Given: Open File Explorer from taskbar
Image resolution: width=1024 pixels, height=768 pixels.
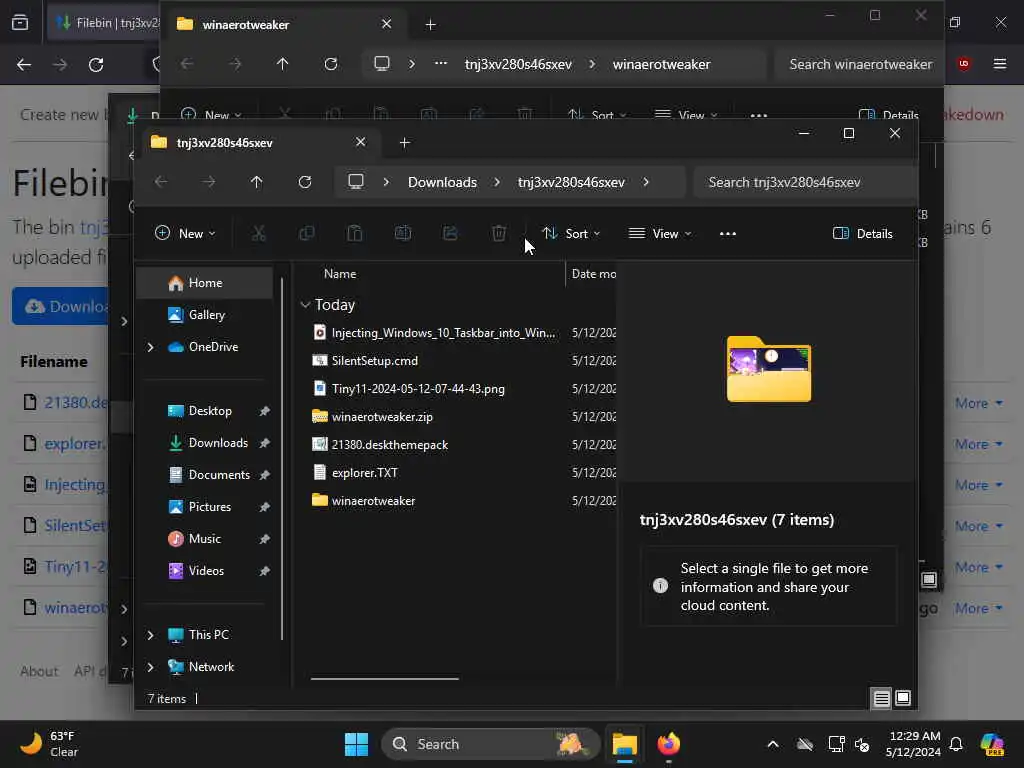Looking at the screenshot, I should click(x=625, y=744).
